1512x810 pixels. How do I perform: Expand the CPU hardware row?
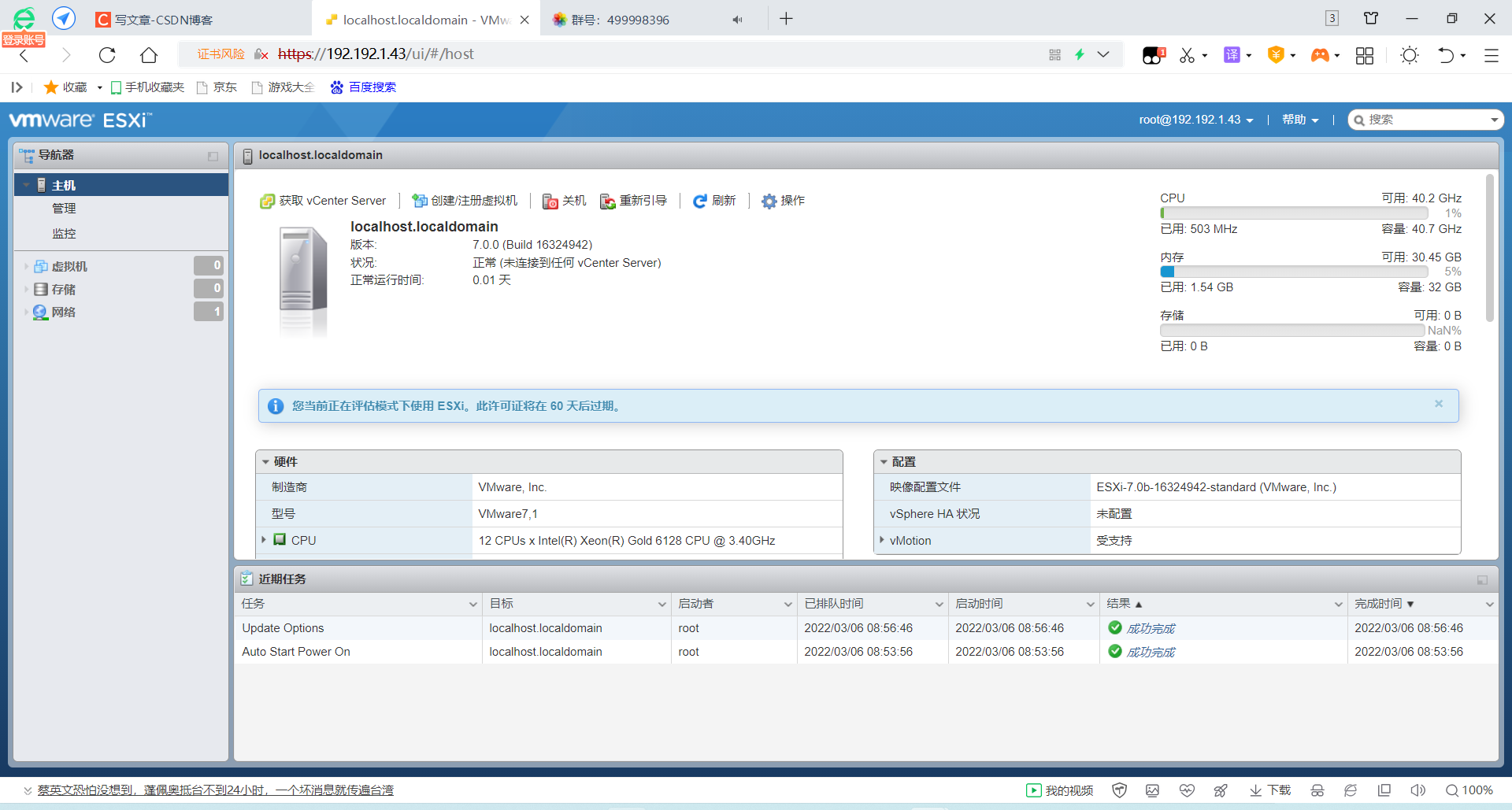(264, 540)
